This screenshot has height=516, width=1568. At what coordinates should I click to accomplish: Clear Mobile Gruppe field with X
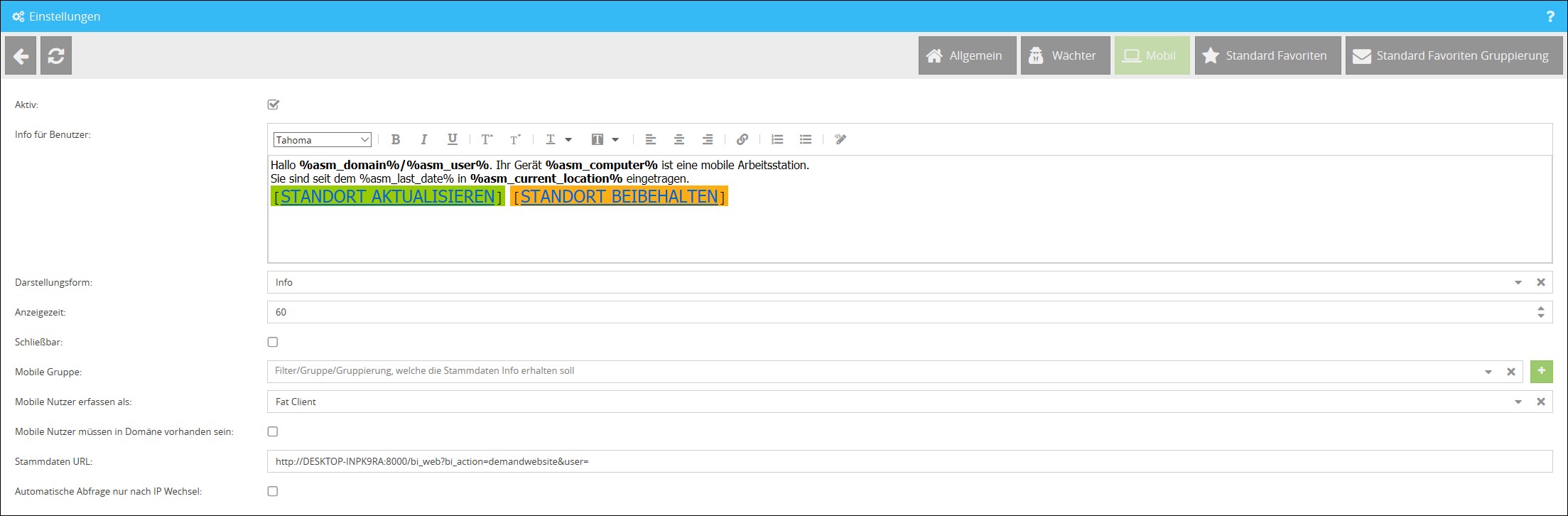tap(1511, 372)
